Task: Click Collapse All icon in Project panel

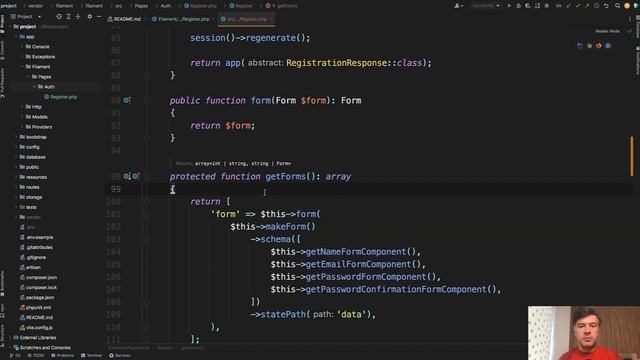Action: [78, 17]
